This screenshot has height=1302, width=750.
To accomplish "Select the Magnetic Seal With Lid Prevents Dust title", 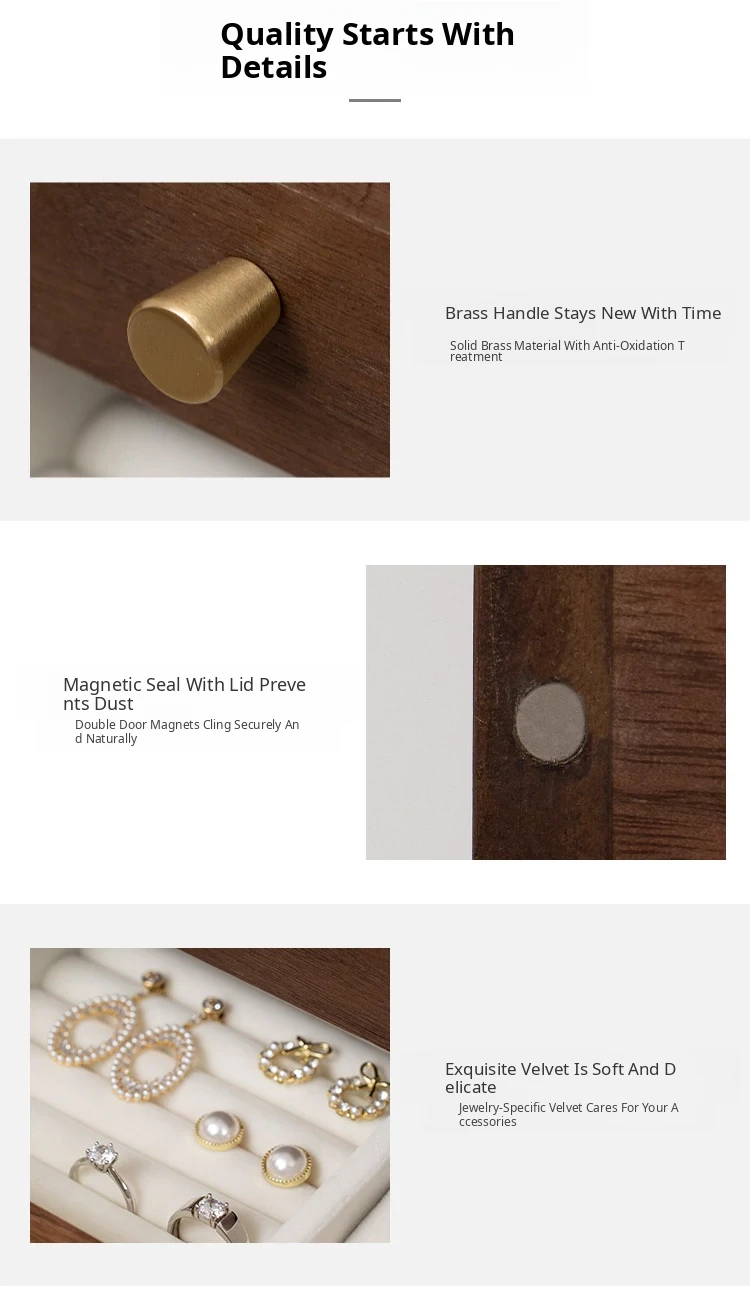I will click(184, 694).
